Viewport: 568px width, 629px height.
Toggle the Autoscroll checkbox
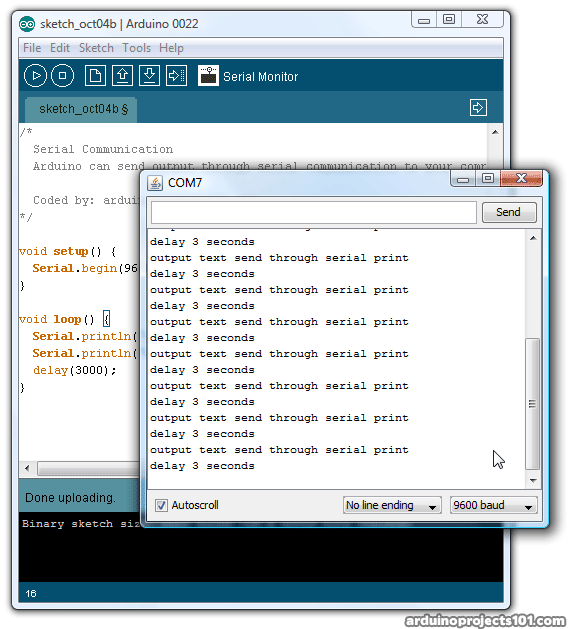pyautogui.click(x=161, y=505)
